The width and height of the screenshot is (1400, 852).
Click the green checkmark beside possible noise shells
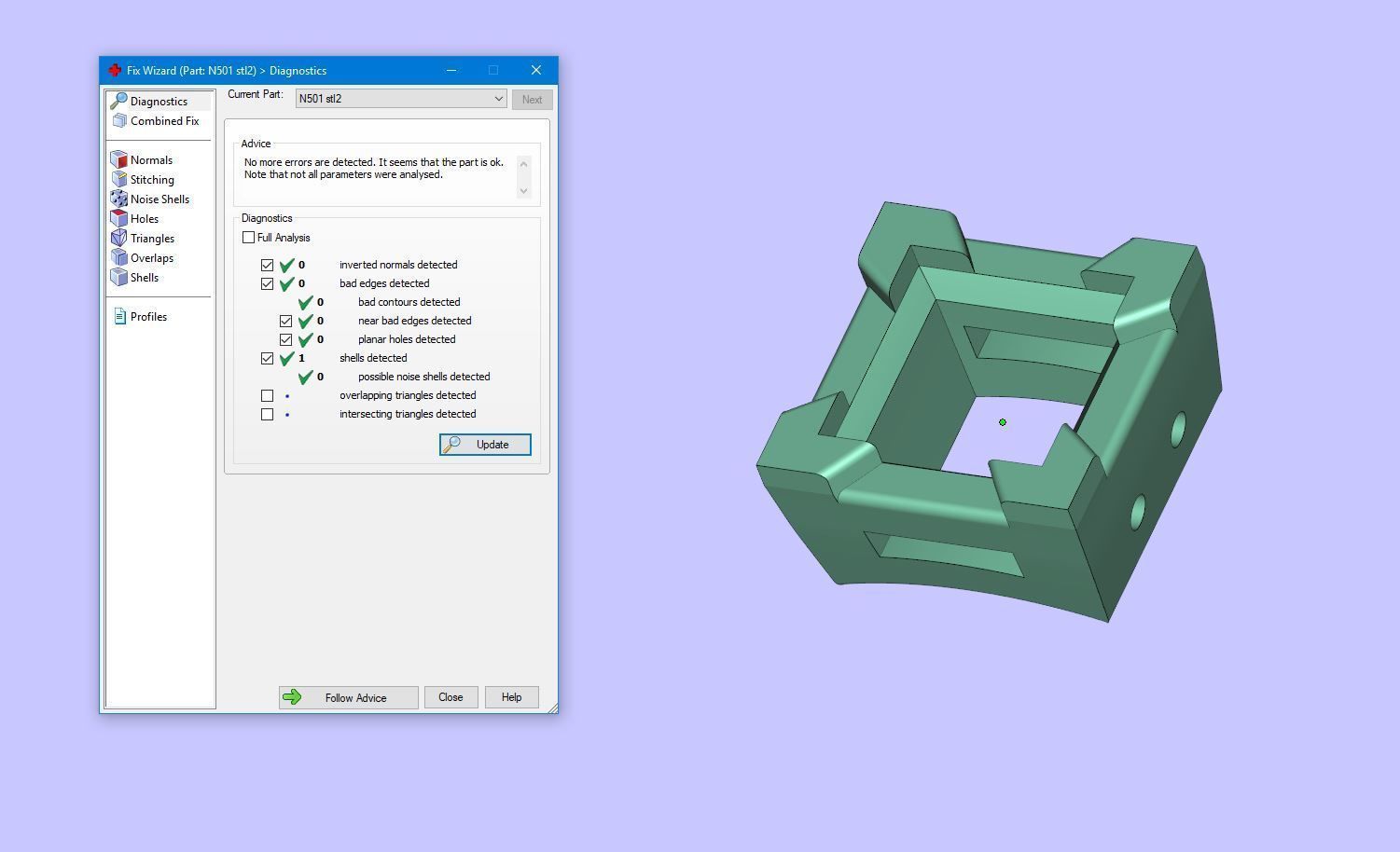(306, 377)
